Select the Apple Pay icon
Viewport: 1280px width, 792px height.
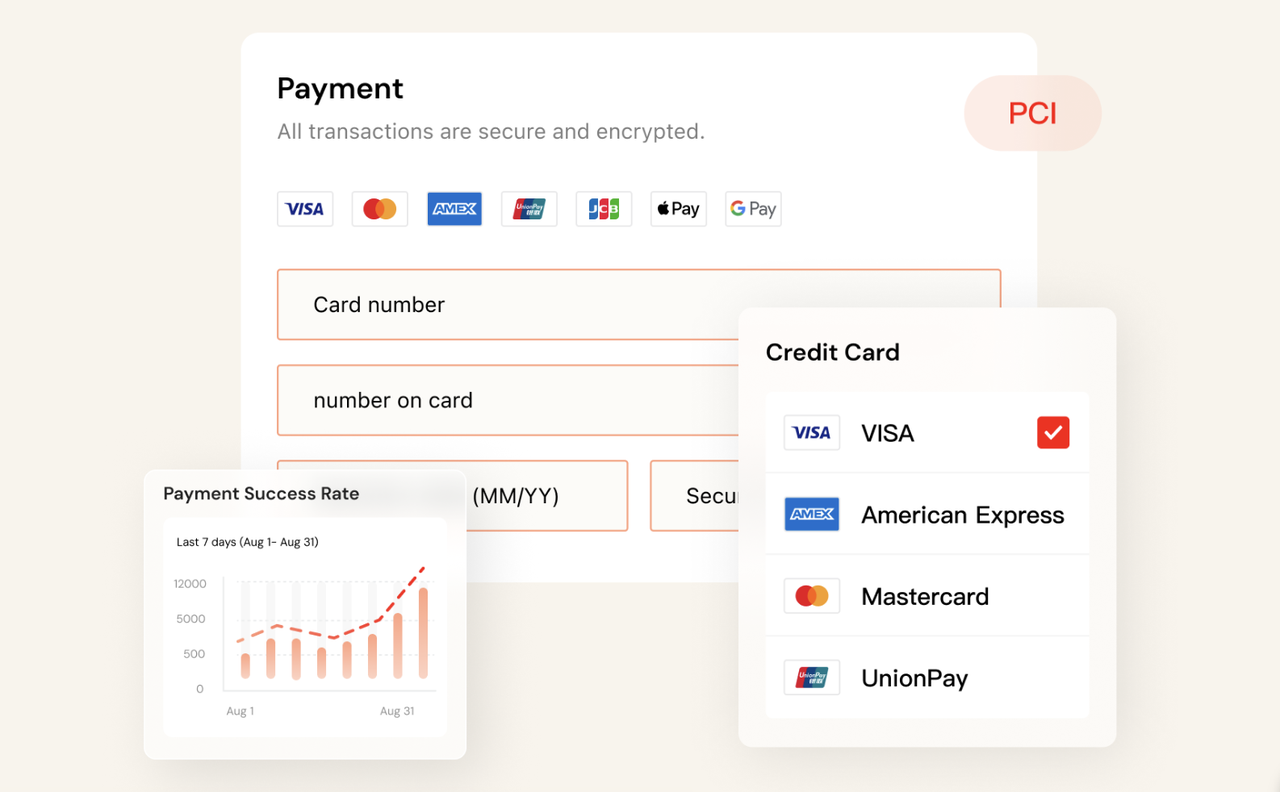(x=678, y=209)
